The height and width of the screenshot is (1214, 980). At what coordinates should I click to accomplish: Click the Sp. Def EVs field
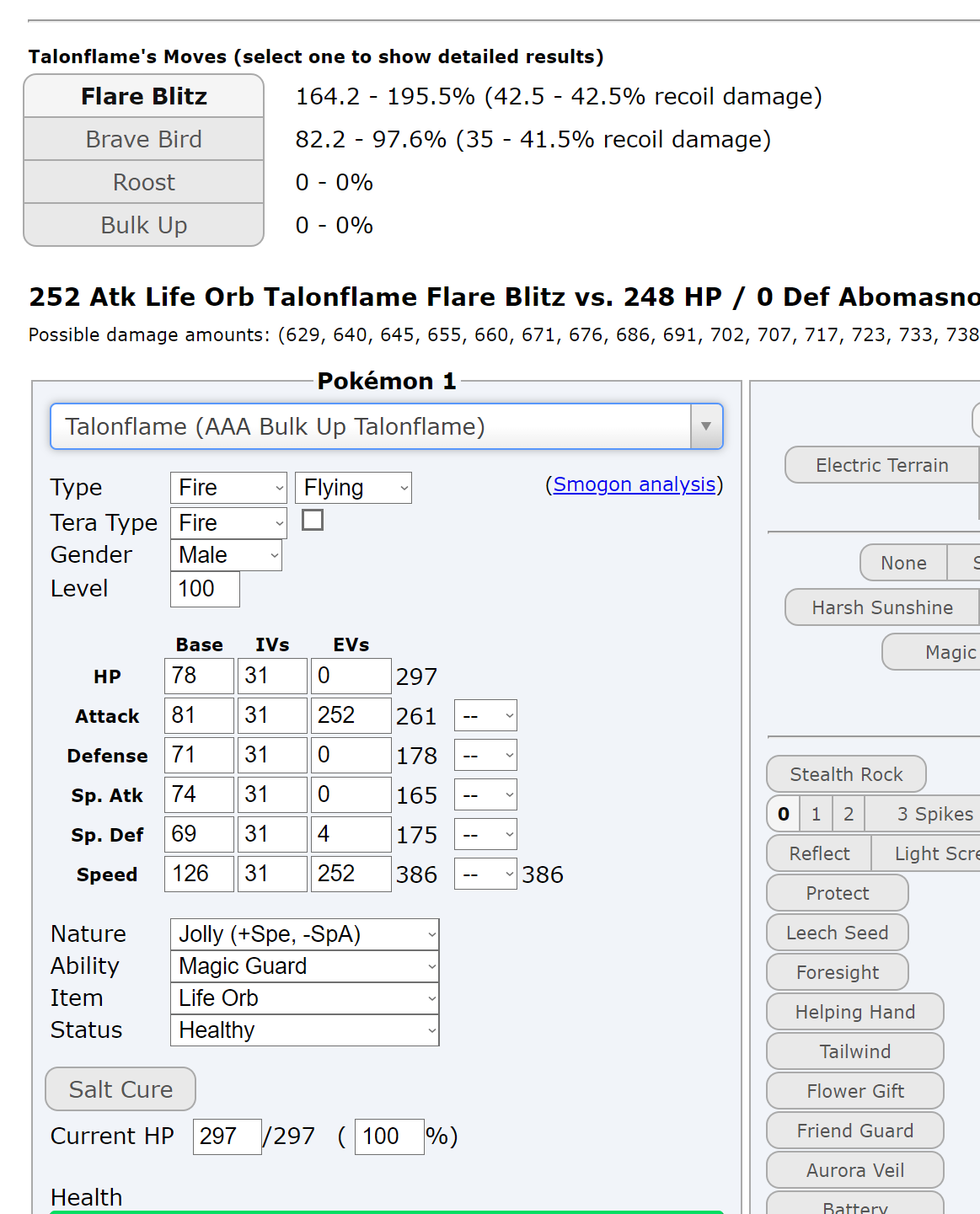[x=351, y=834]
